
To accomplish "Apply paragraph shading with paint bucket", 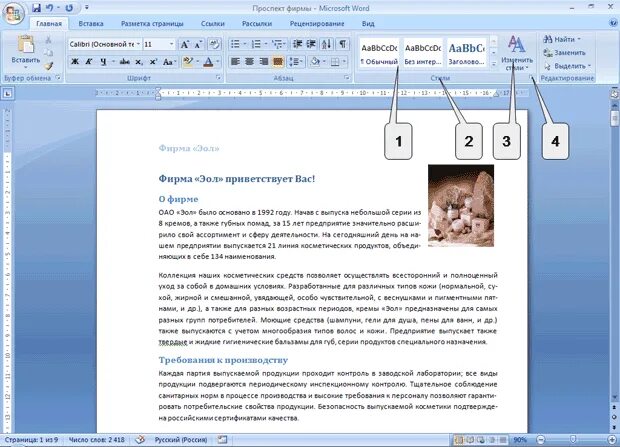I will (x=315, y=62).
